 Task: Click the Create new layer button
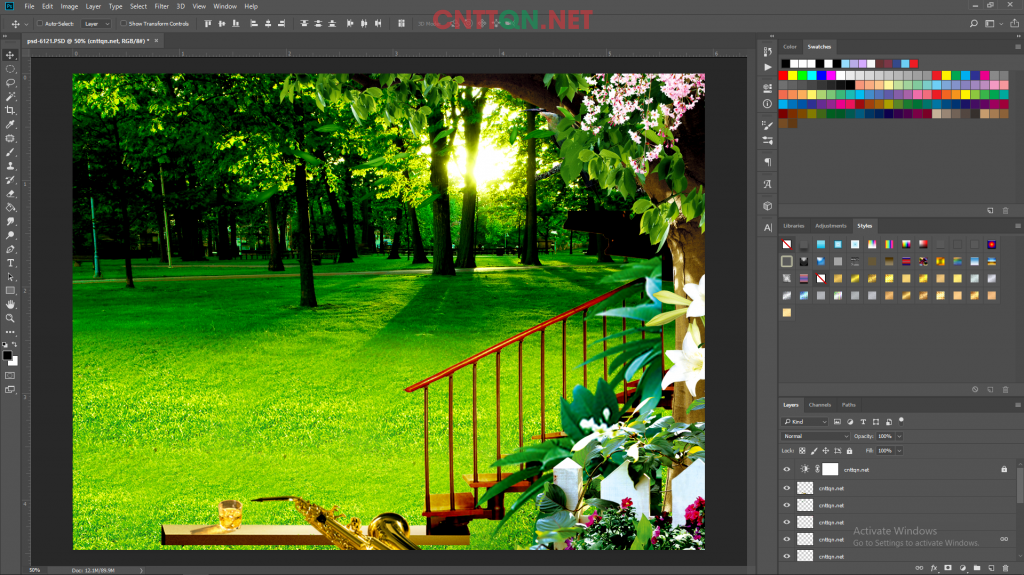[x=991, y=568]
